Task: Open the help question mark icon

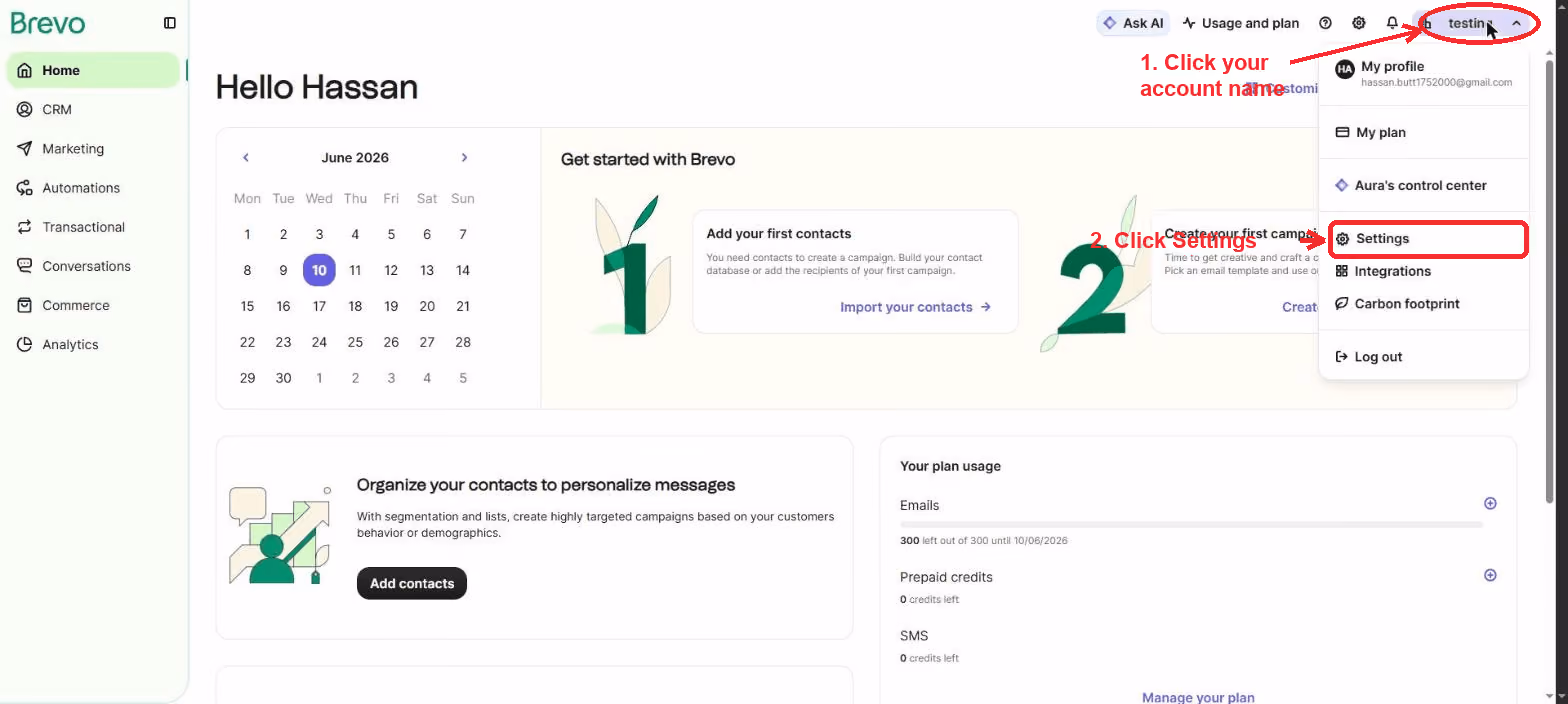Action: point(1325,23)
